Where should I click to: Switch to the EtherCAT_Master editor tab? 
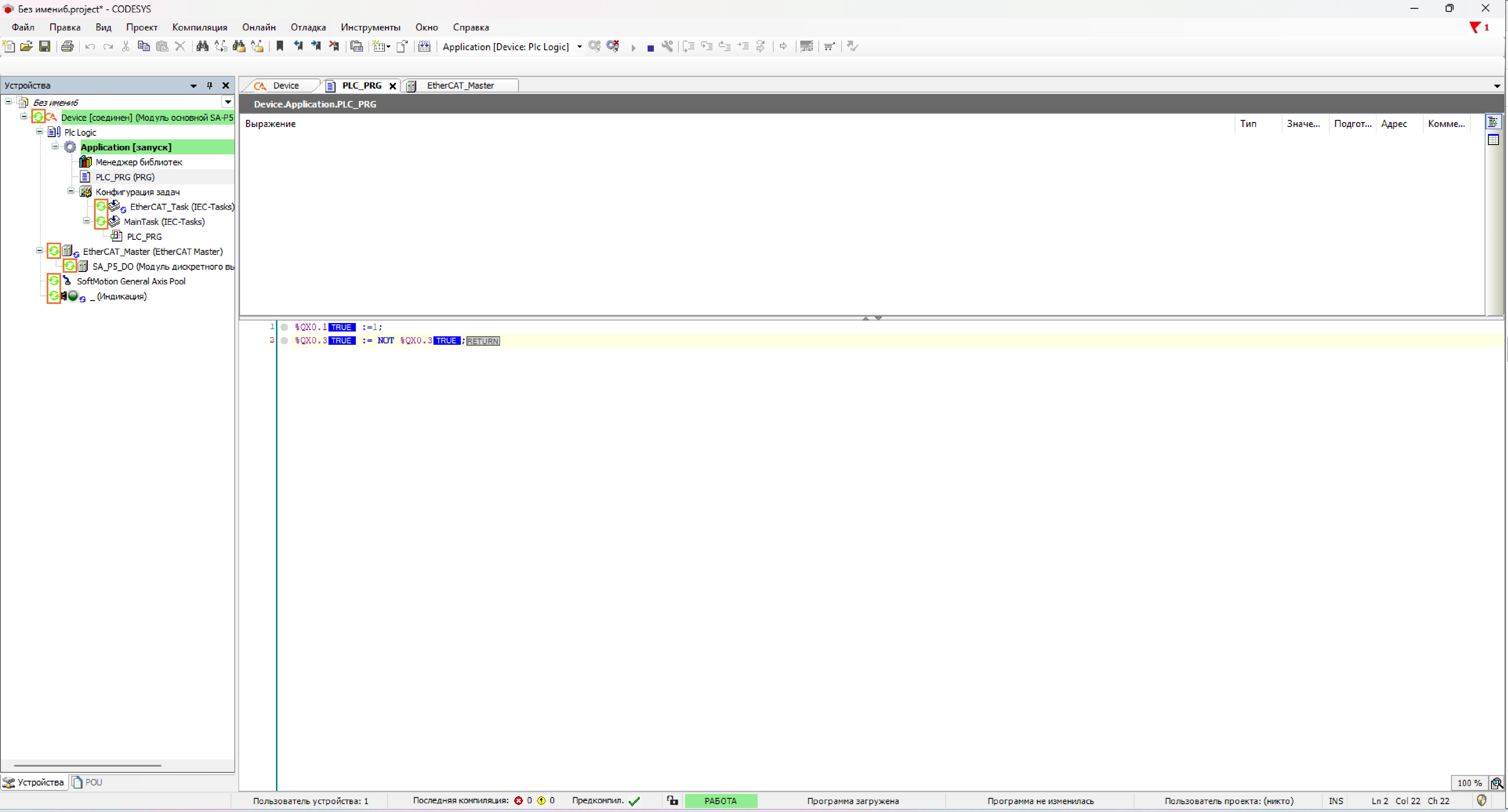point(460,85)
